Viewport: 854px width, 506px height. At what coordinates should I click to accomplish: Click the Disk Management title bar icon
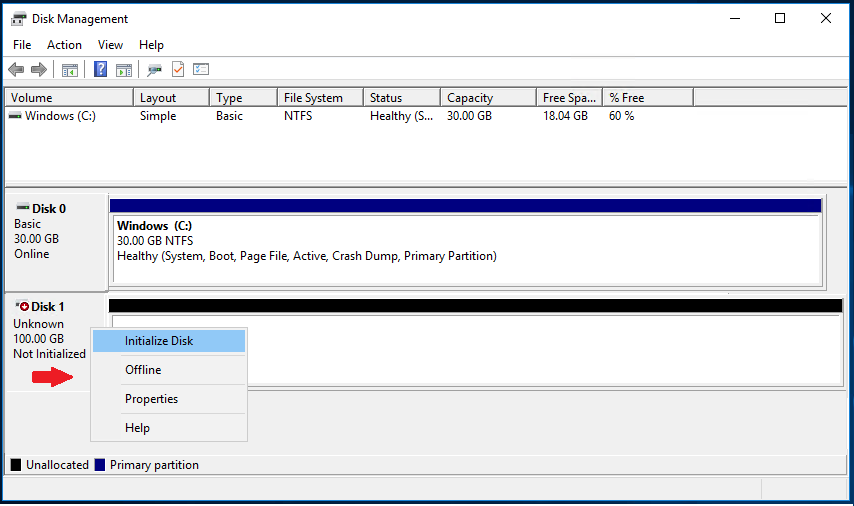tap(19, 19)
